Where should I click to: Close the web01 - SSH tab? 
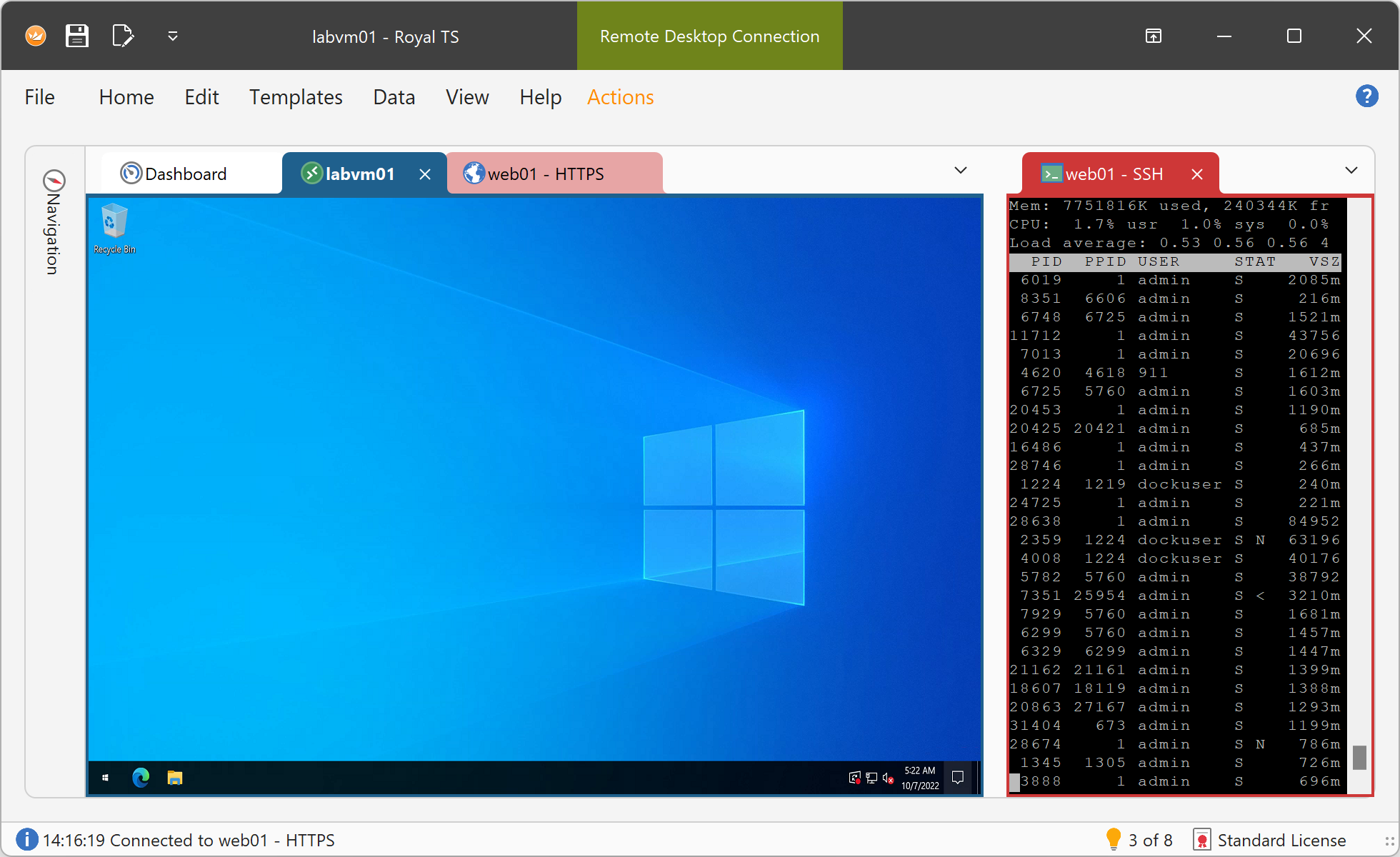tap(1197, 174)
